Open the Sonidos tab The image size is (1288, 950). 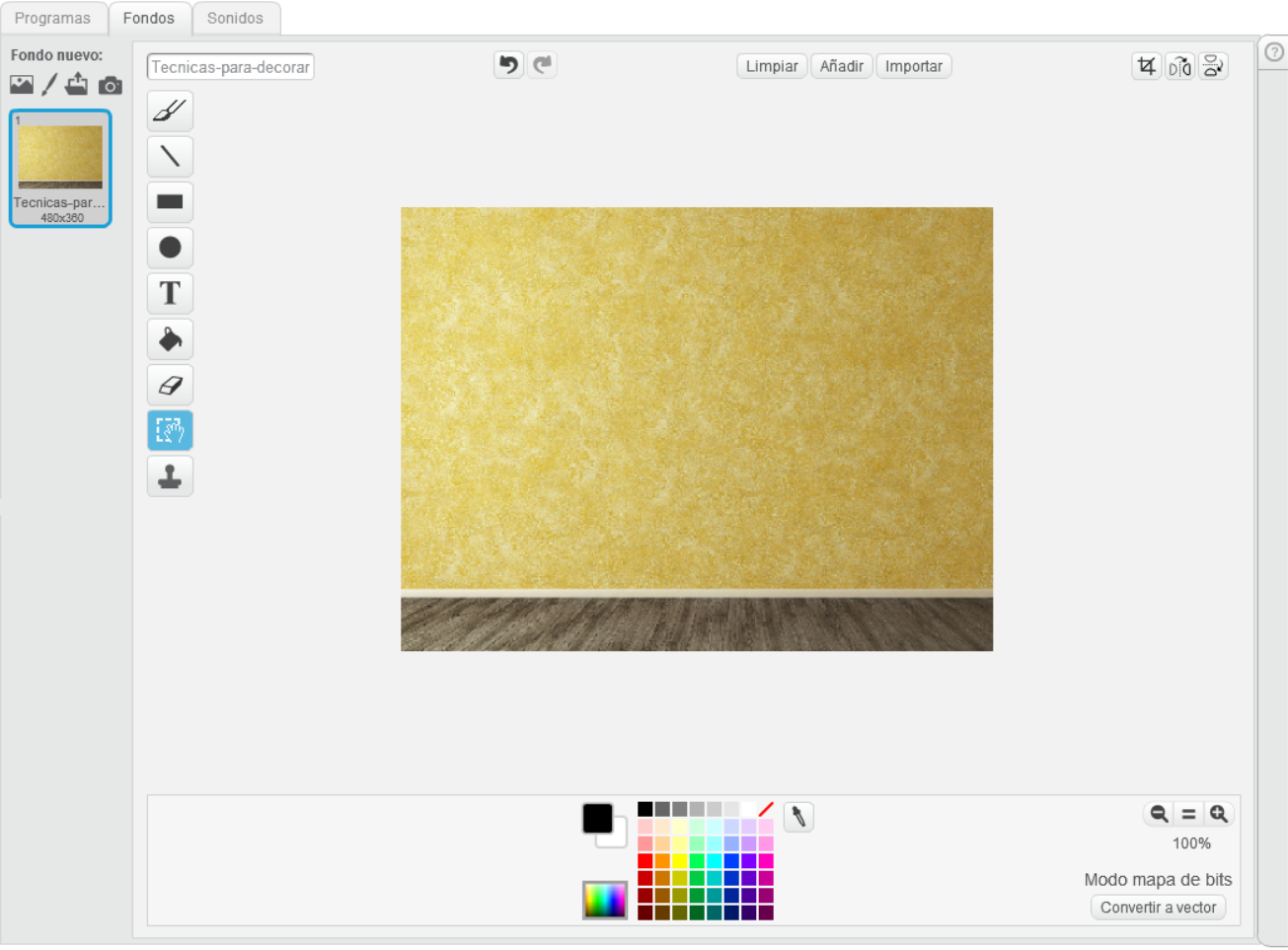click(235, 19)
